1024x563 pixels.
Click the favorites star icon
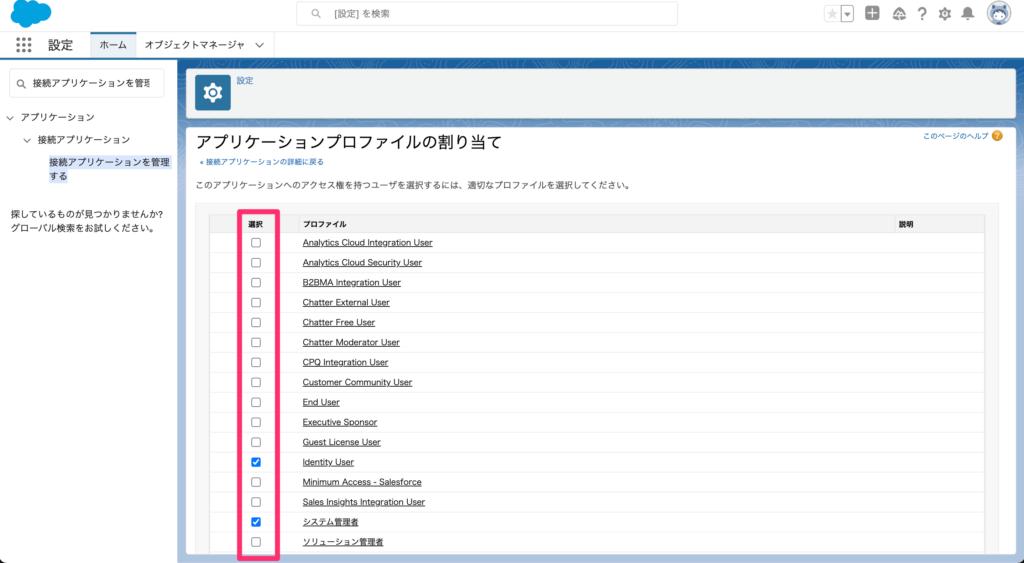click(x=832, y=14)
